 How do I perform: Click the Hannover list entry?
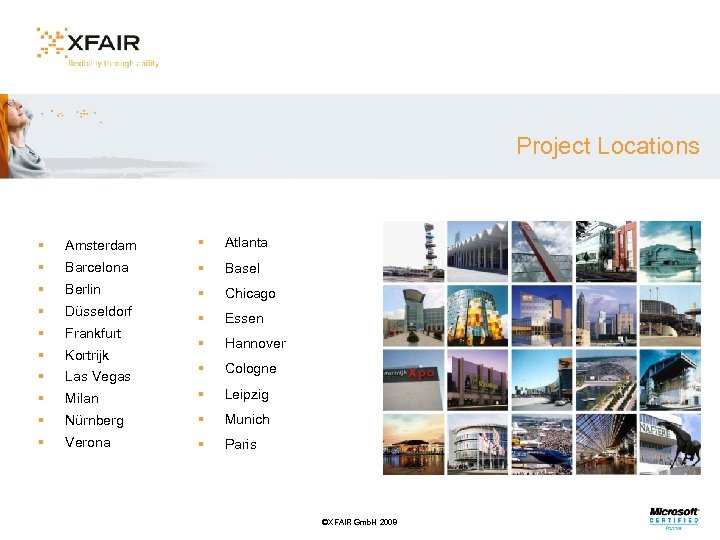255,343
